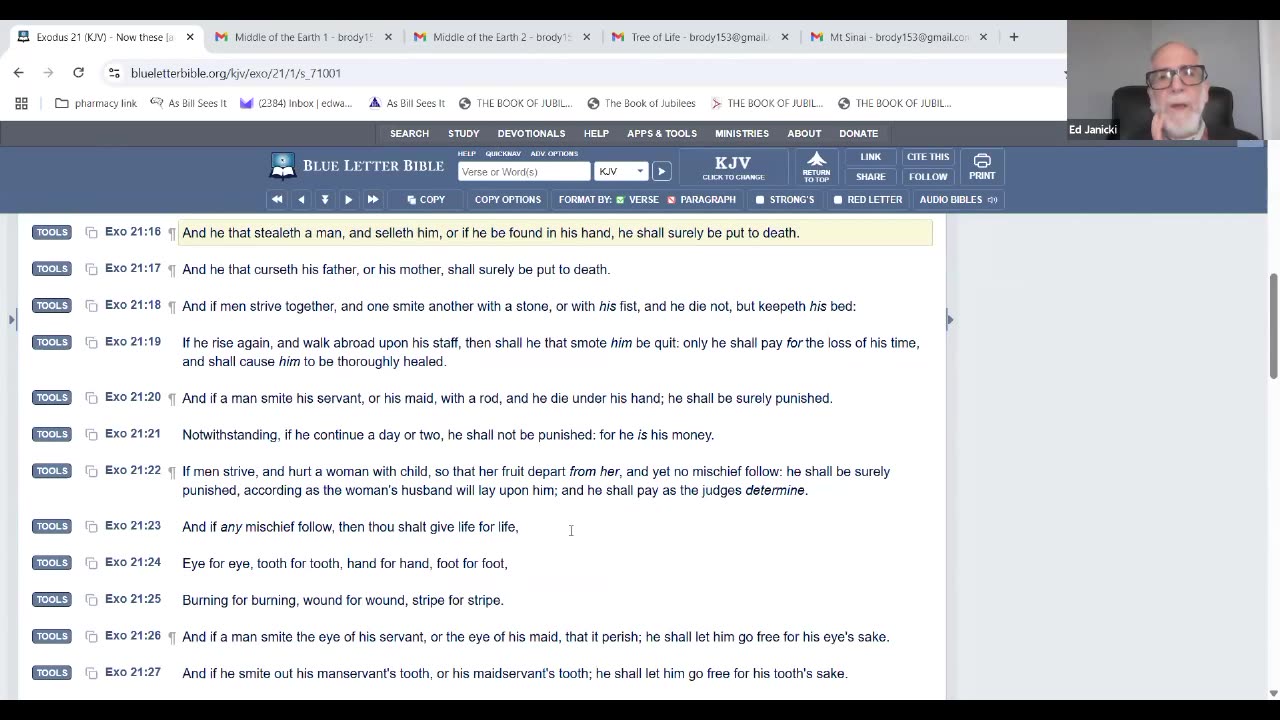The width and height of the screenshot is (1280, 720).
Task: Close the Tree of Life tab
Action: tap(785, 37)
